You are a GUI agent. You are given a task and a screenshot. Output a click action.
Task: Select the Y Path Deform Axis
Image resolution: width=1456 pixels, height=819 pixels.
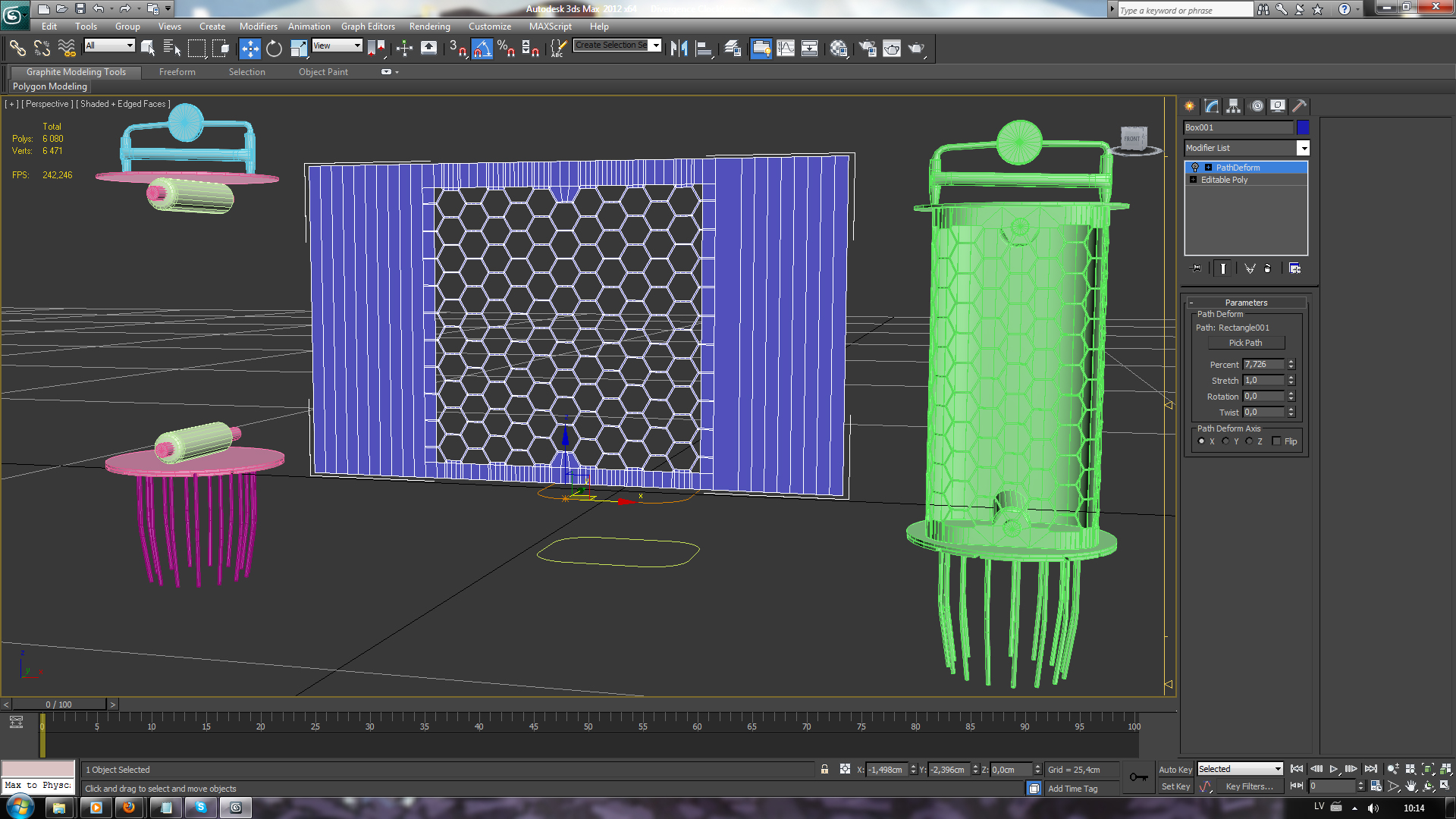point(1225,441)
